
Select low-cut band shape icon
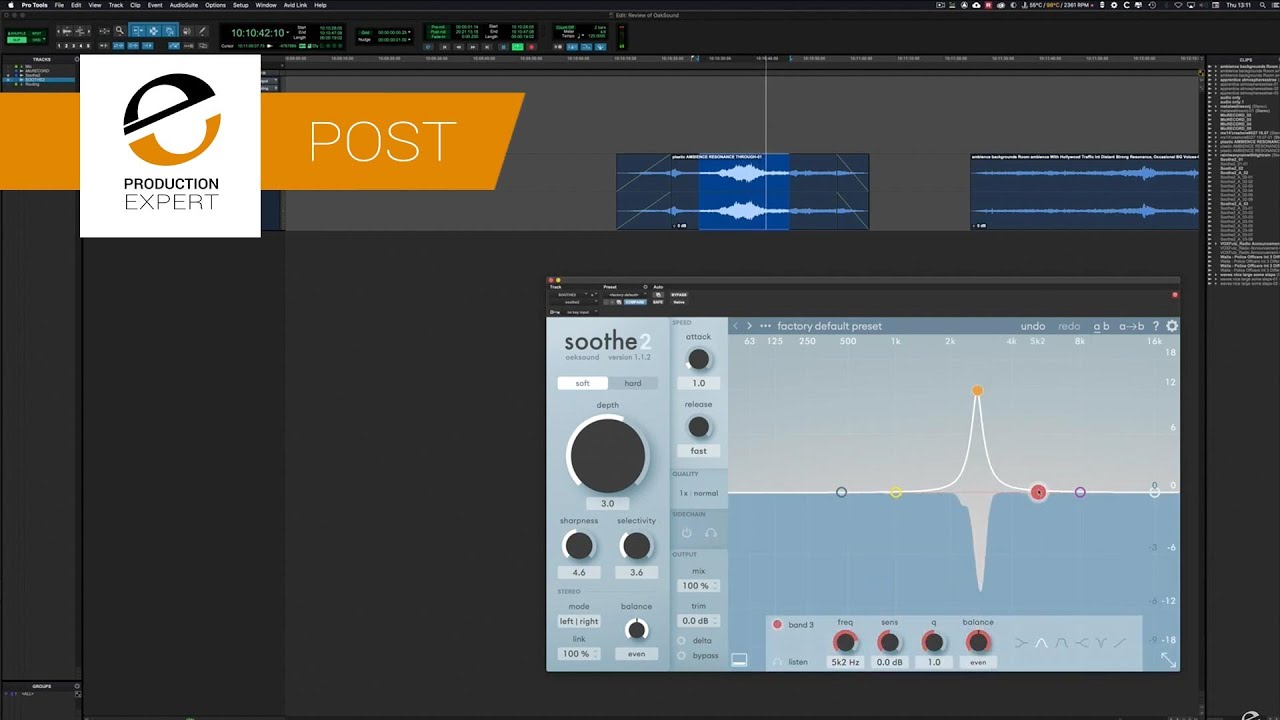click(1021, 643)
